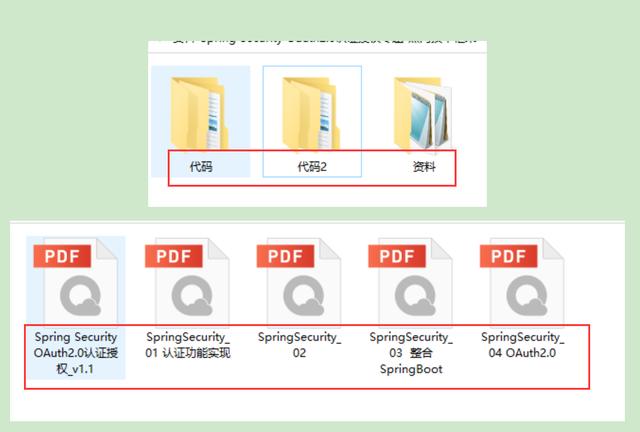Click file name SpringSecurity_01 认证功能实现
The image size is (640, 432).
[x=188, y=345]
